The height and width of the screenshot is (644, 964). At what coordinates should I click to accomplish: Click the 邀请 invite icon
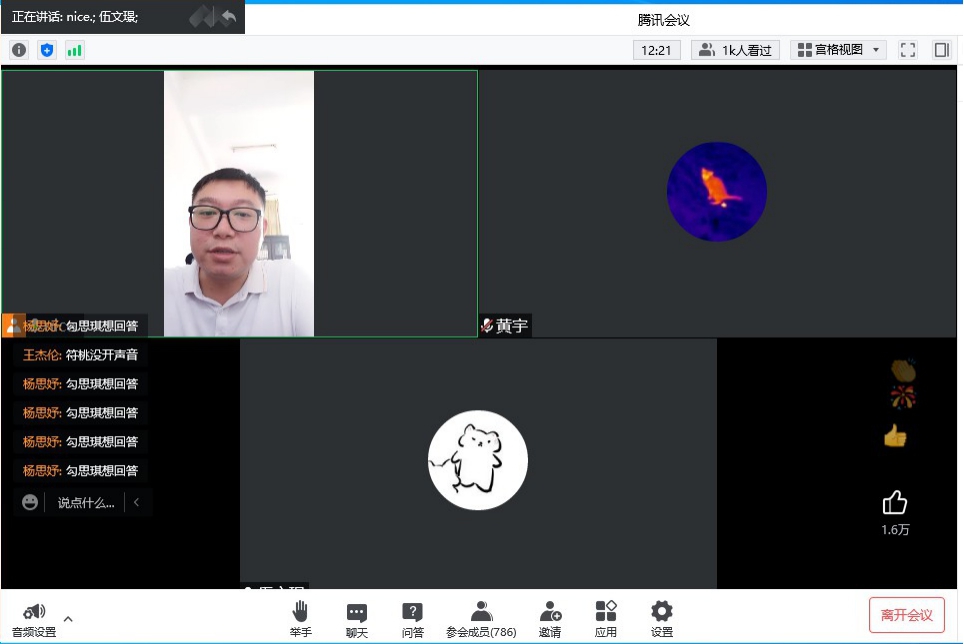point(550,618)
